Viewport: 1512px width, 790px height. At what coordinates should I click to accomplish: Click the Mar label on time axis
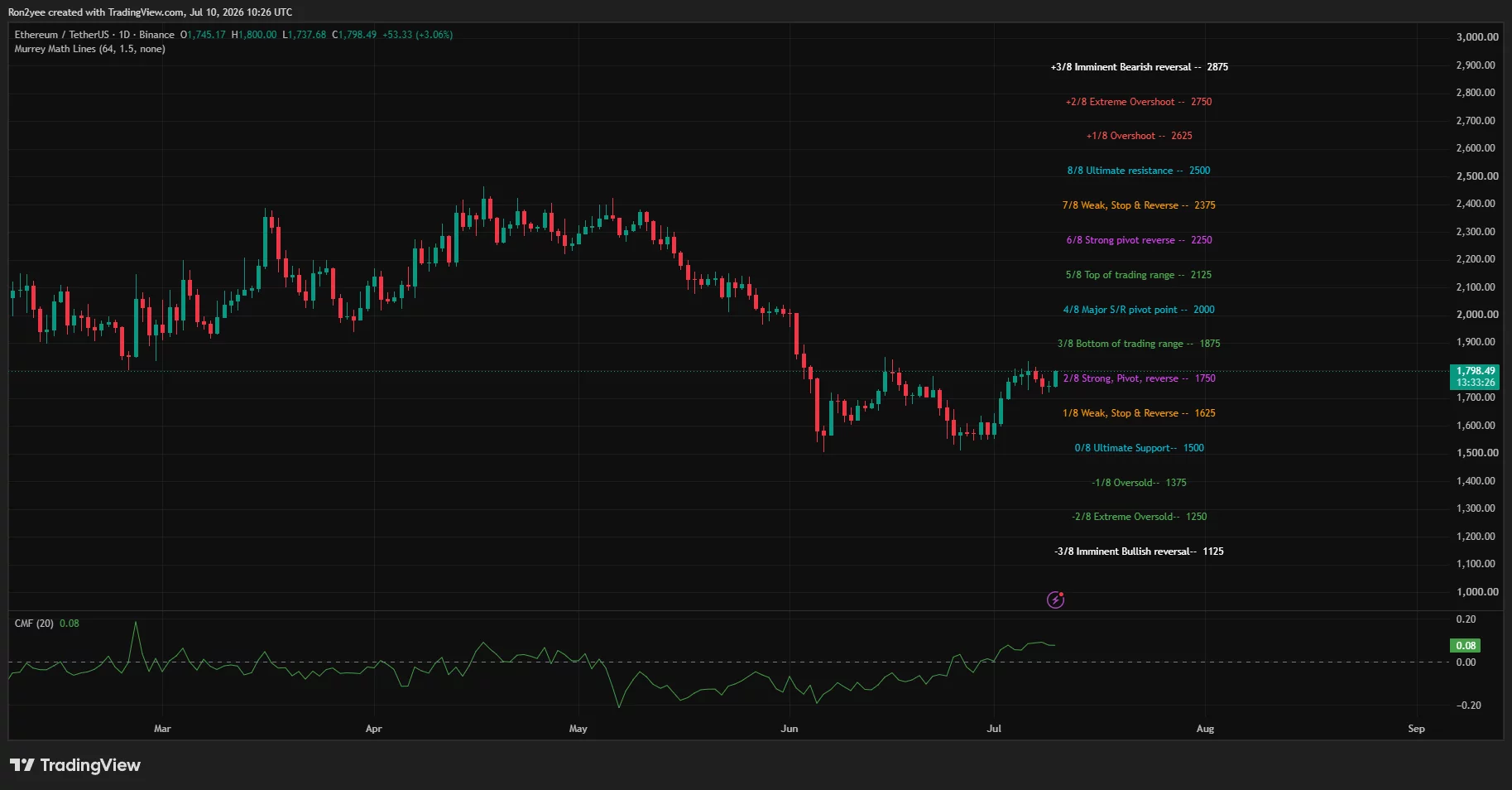[x=162, y=729]
